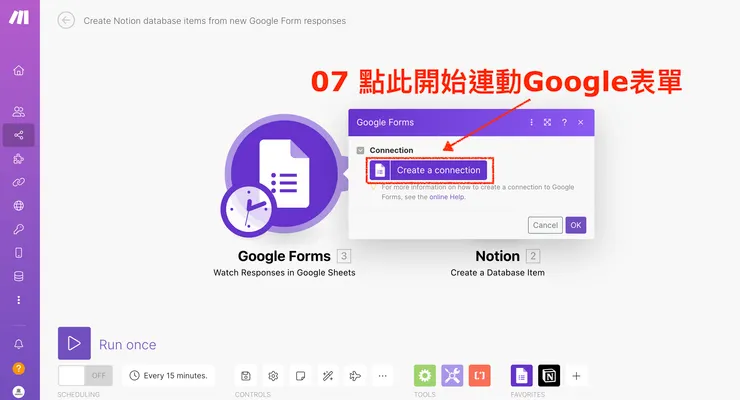Viewport: 740px width, 400px height.
Task: Click Create a connection button
Action: 429,170
